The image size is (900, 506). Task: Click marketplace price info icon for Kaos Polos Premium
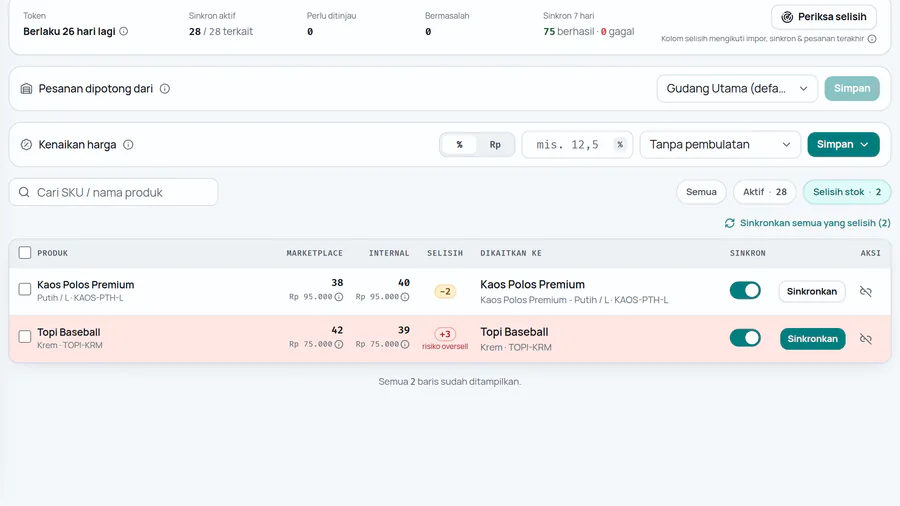[x=339, y=297]
